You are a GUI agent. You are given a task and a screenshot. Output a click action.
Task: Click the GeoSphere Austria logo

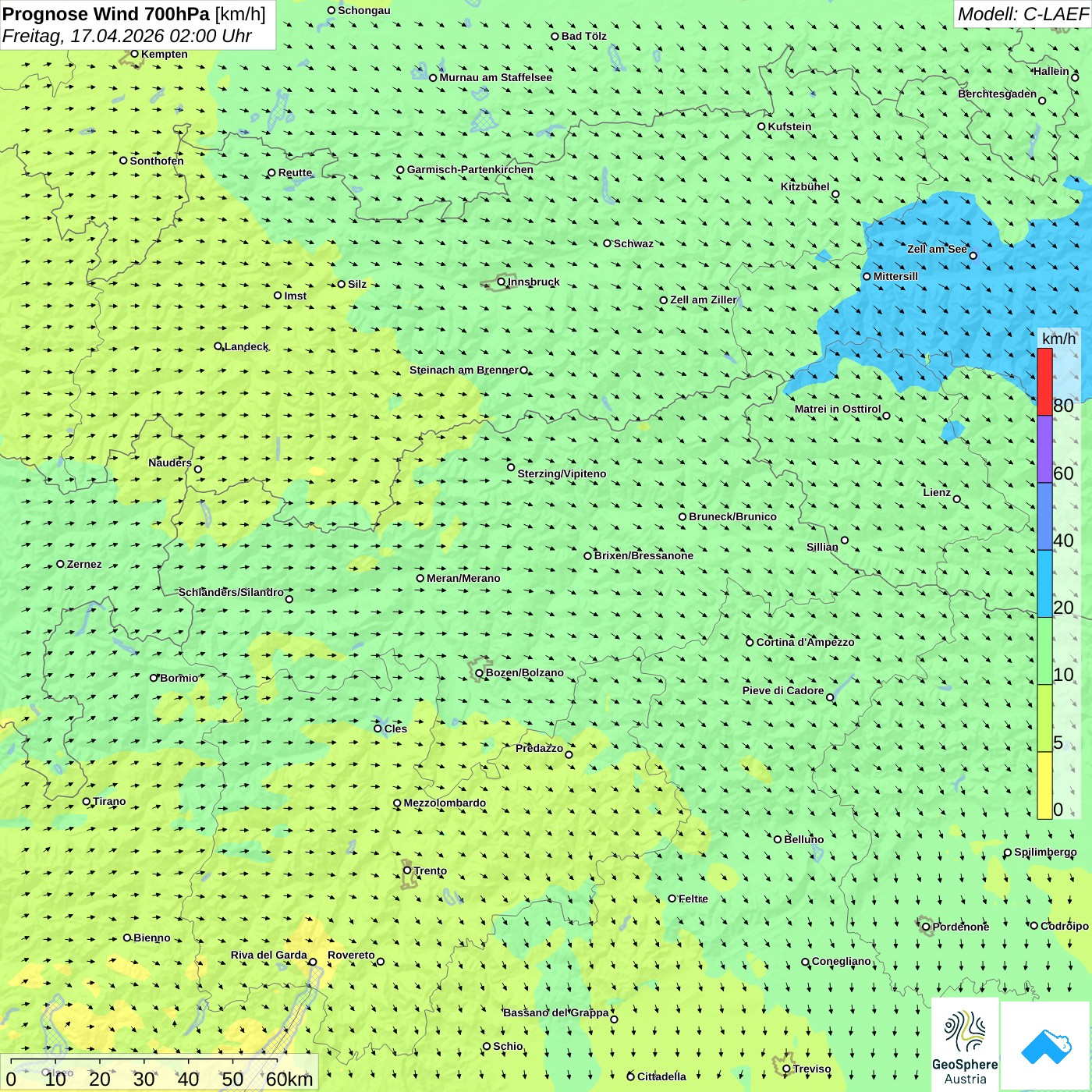point(965,1045)
